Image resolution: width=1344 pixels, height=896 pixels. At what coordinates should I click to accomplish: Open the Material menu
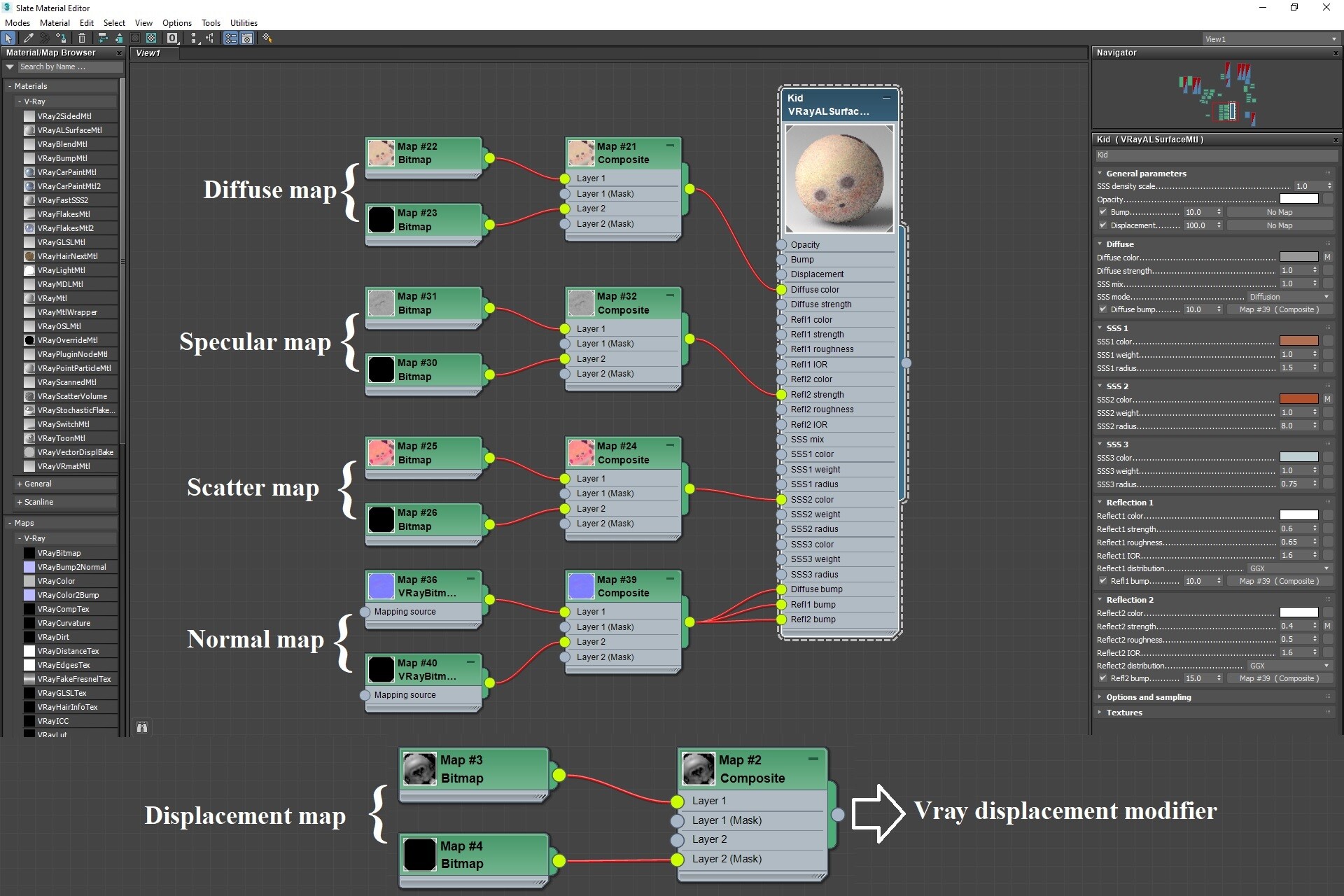tap(55, 23)
